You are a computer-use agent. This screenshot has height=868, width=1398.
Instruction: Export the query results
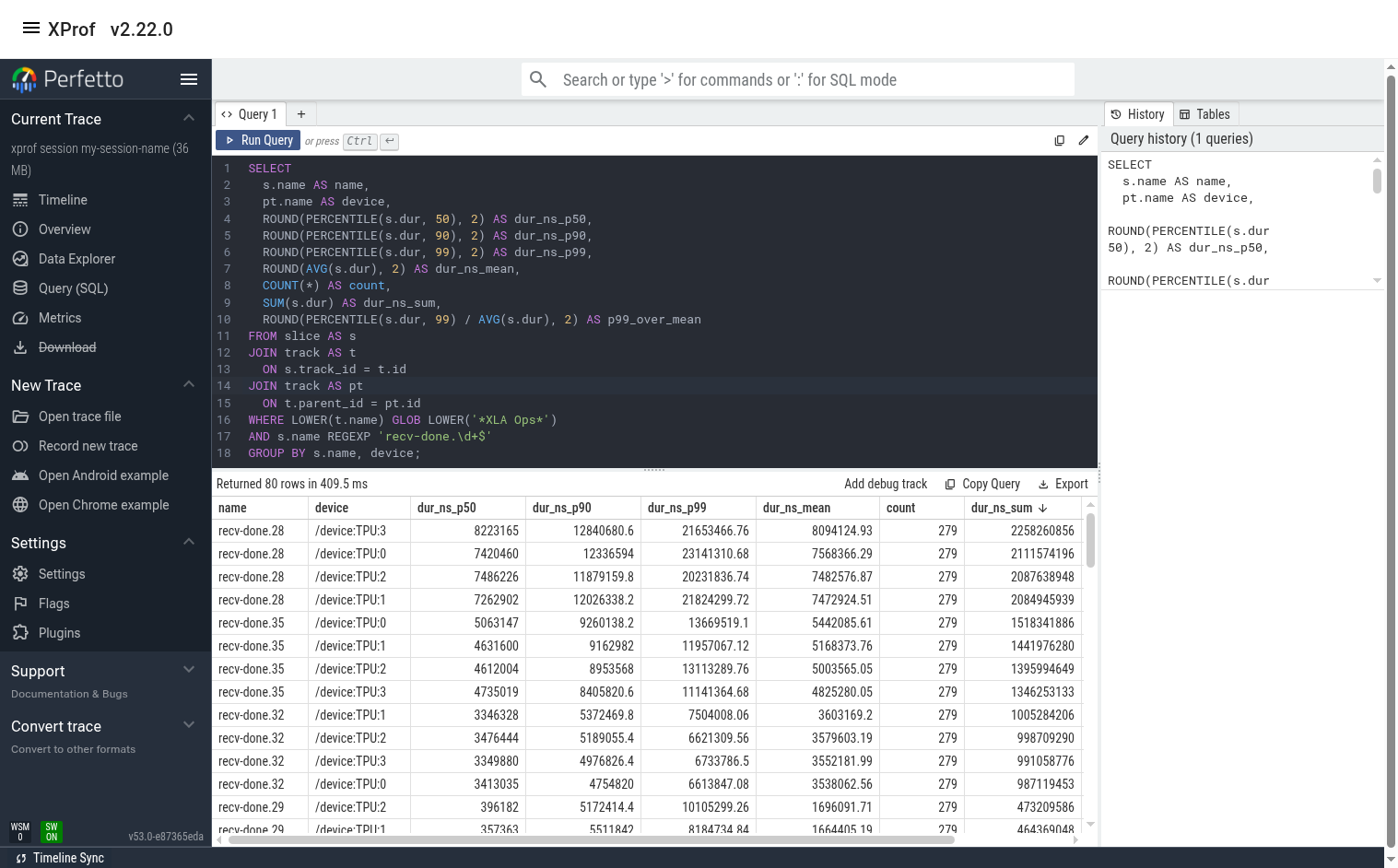[x=1063, y=484]
